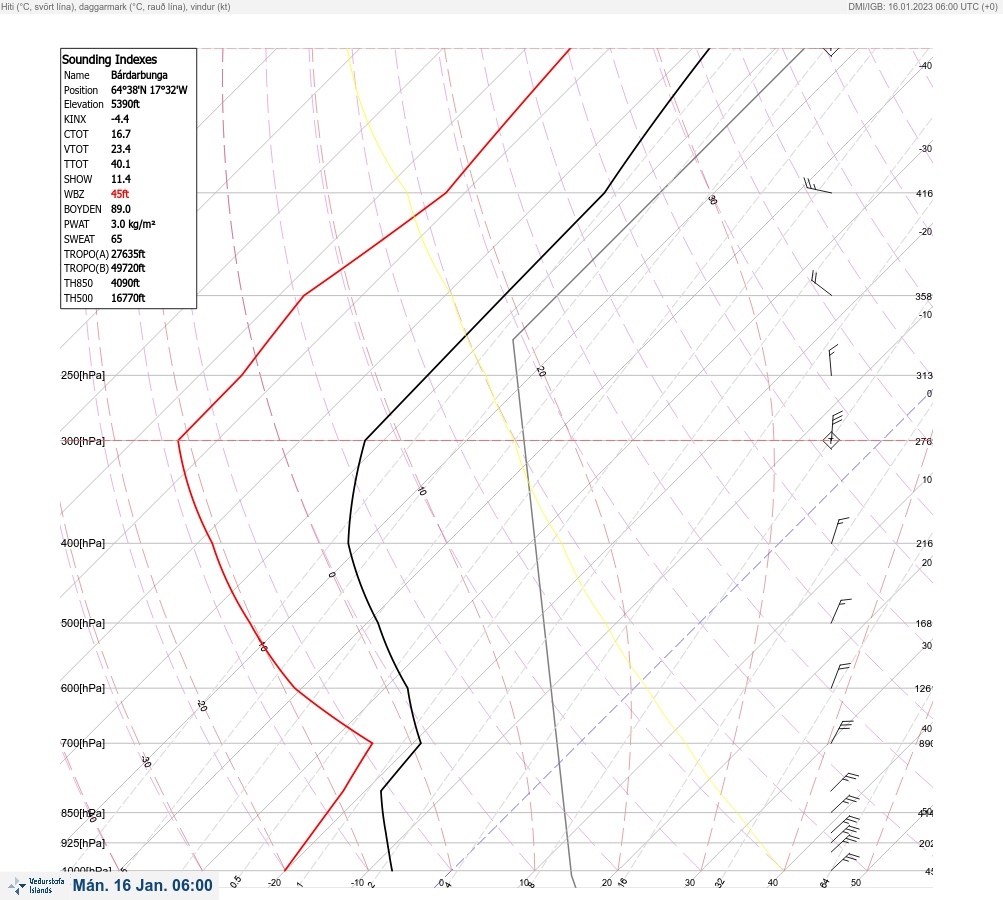Viewport: 1003px width, 900px height.
Task: Select the wind barb at the 600 hPa level
Action: pyautogui.click(x=840, y=676)
